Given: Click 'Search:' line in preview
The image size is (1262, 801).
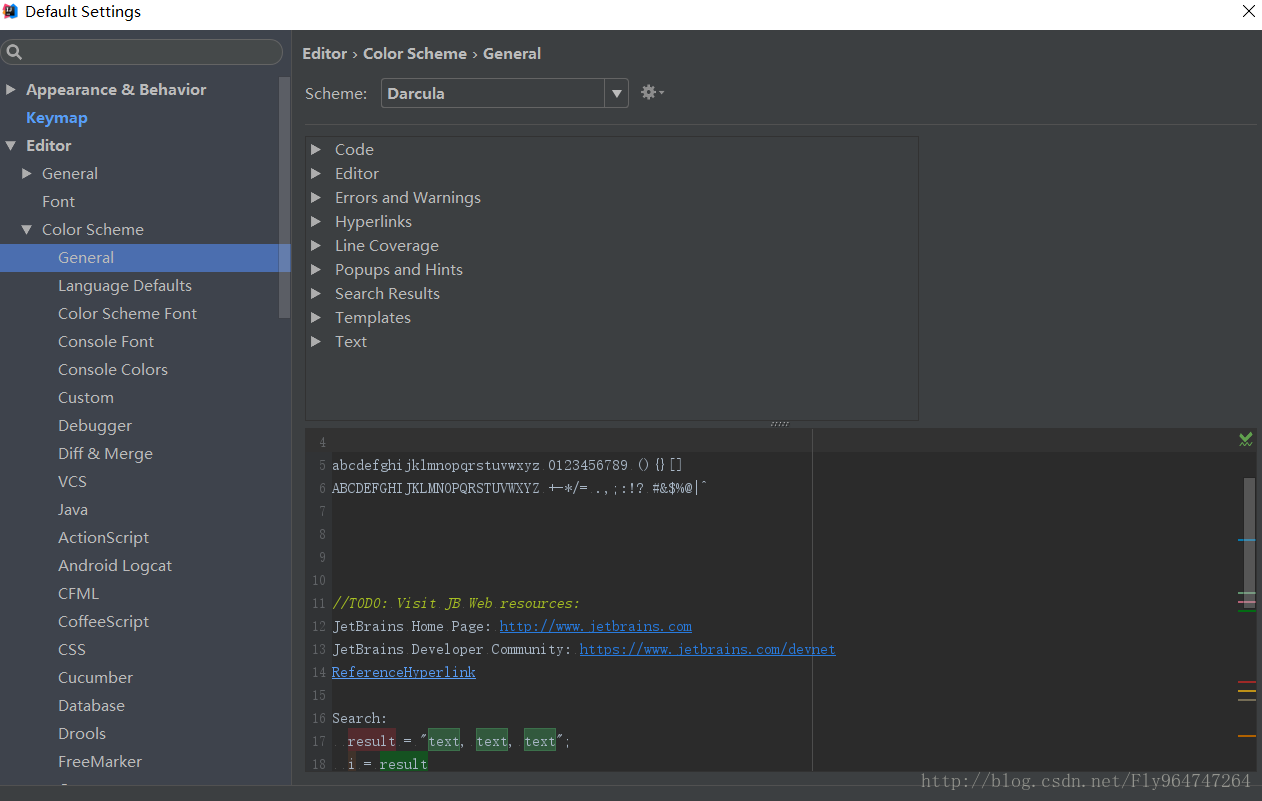Looking at the screenshot, I should point(359,718).
